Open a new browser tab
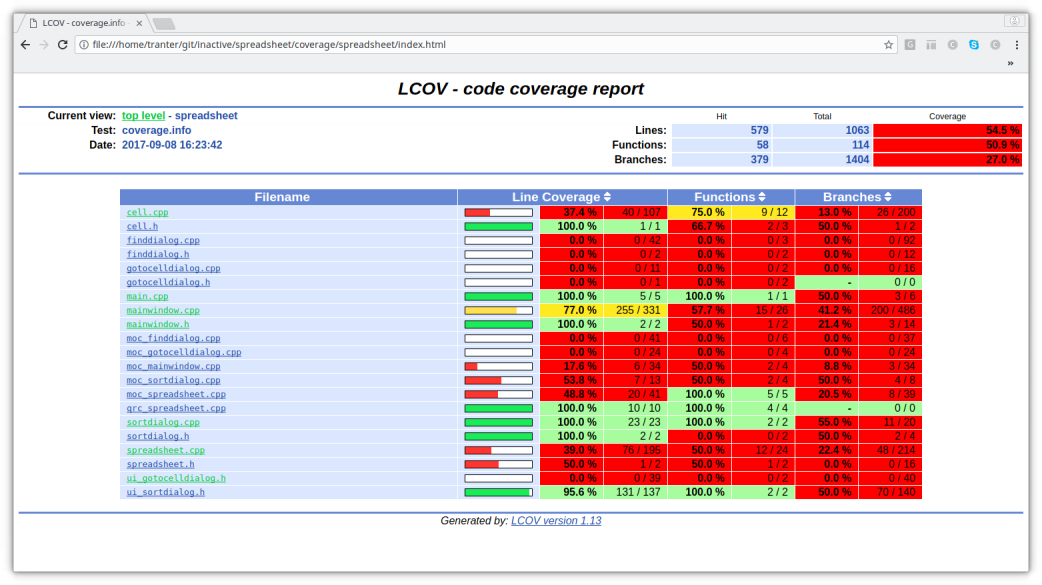The image size is (1042, 585). pyautogui.click(x=163, y=23)
